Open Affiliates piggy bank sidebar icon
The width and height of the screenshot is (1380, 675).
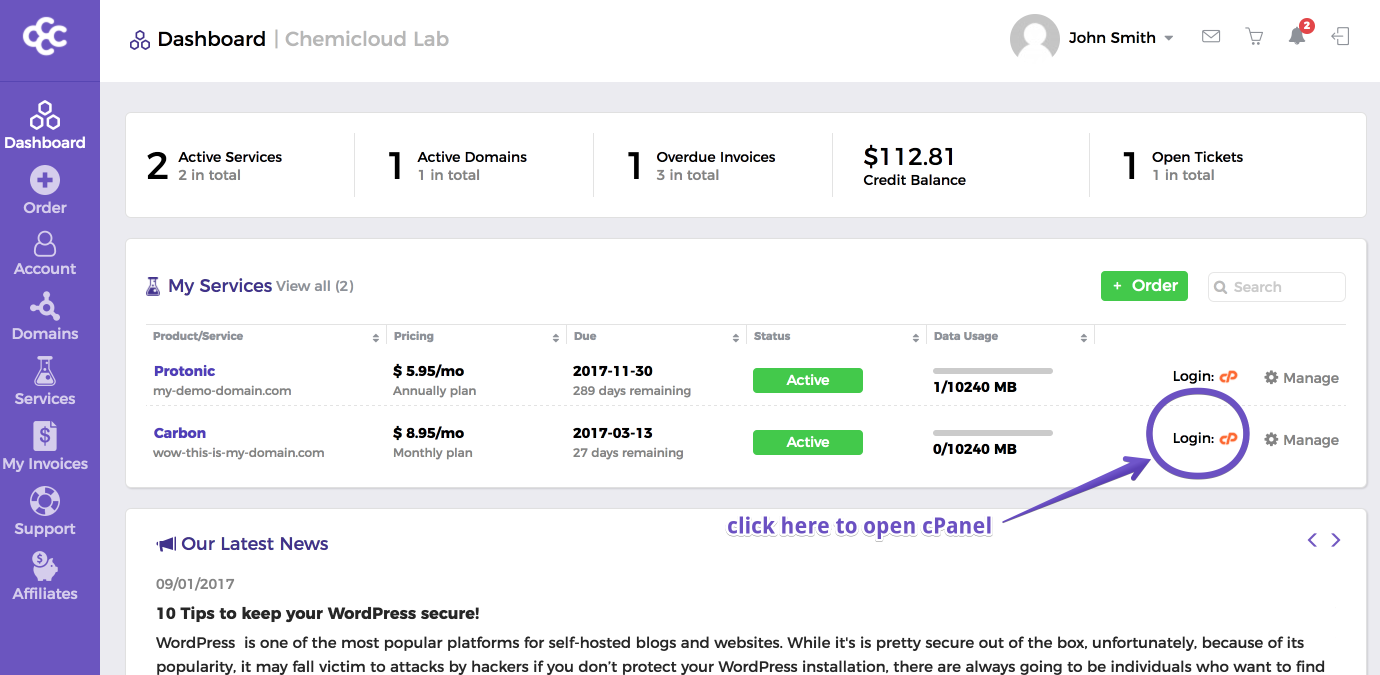pos(45,567)
